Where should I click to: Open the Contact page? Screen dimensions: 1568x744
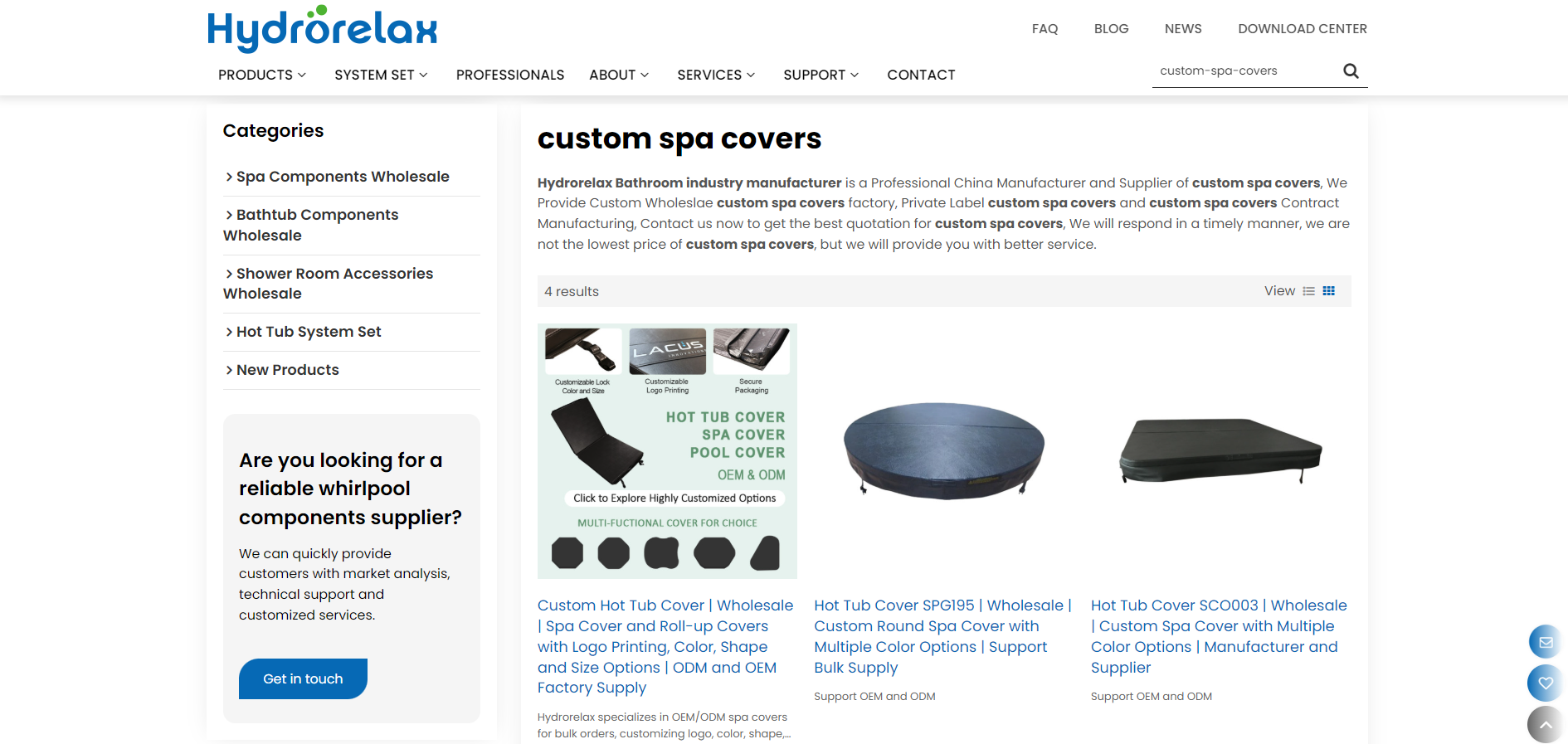coord(921,75)
